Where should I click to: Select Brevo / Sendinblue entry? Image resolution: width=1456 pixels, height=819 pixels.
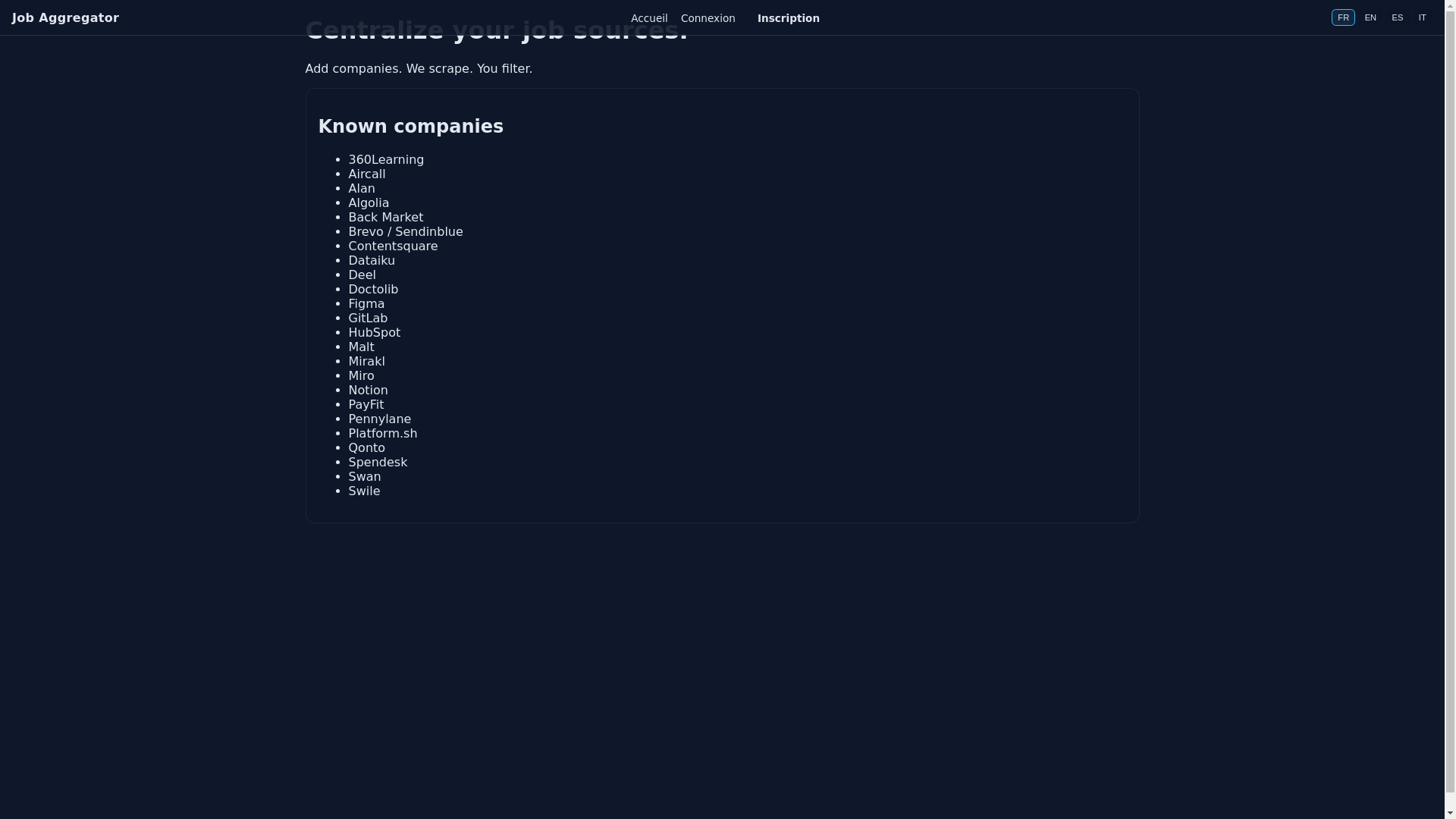pos(406,232)
